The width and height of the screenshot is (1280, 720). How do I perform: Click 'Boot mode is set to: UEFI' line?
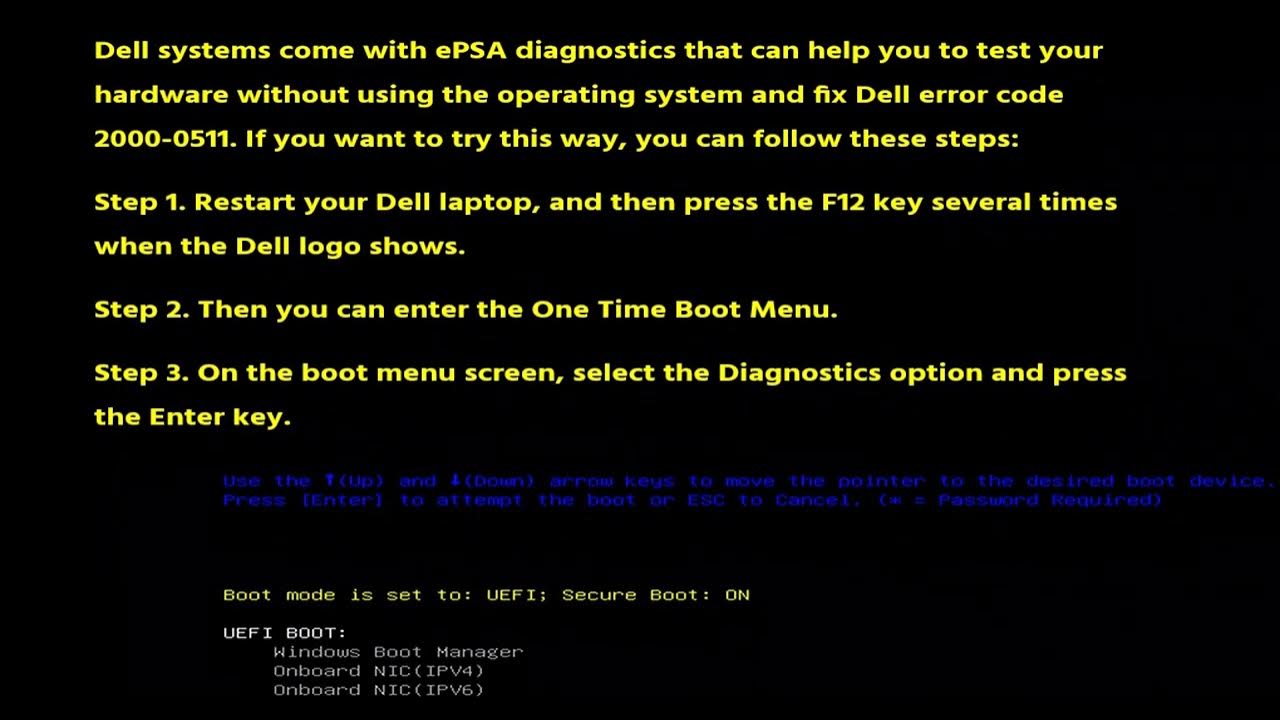pyautogui.click(x=486, y=594)
